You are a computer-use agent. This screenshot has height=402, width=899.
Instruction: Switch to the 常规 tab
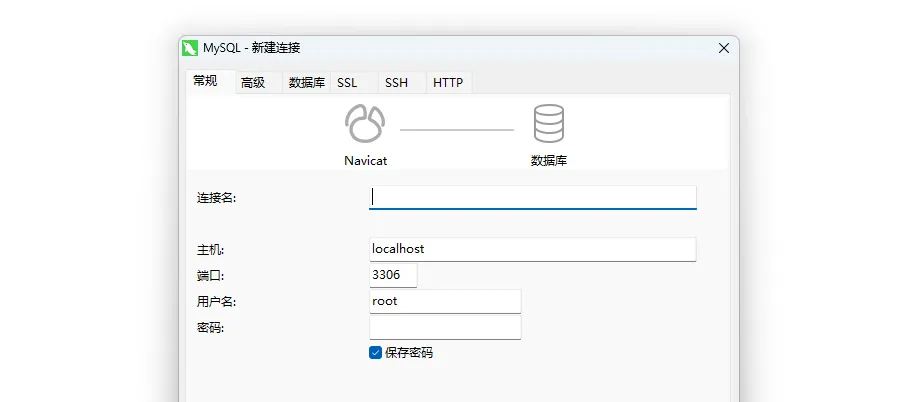[x=205, y=81]
